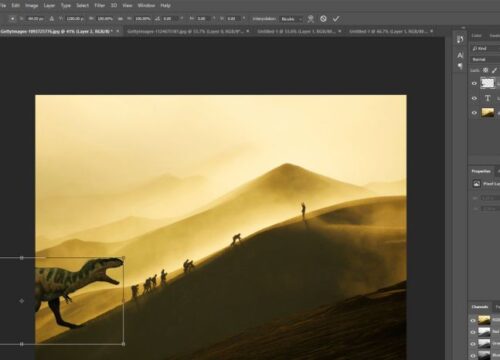Click the horizontal skew input field
The width and height of the screenshot is (500, 360).
[204, 19]
